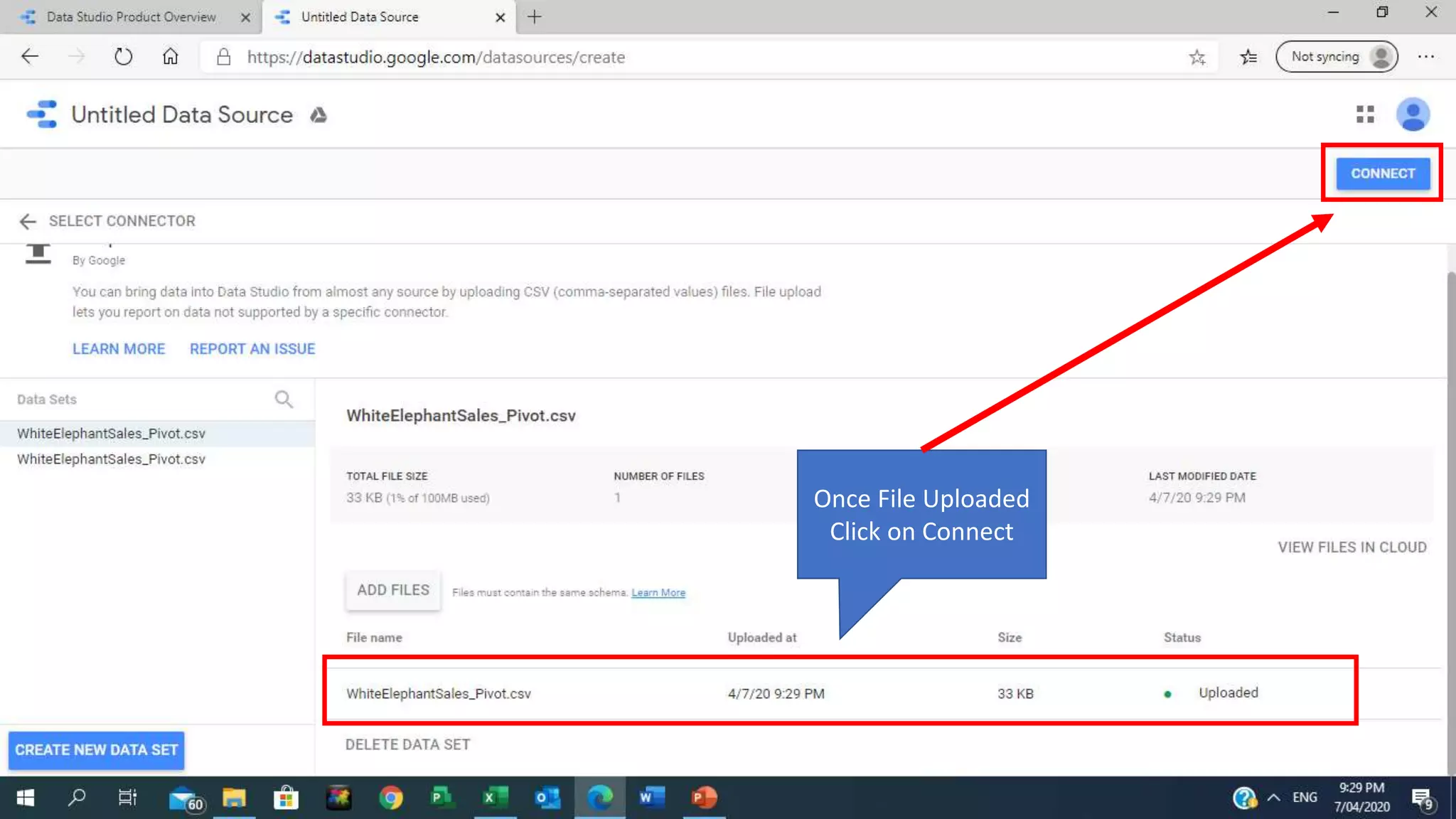Open Task View on taskbar
Viewport: 1456px width, 819px height.
click(x=127, y=798)
